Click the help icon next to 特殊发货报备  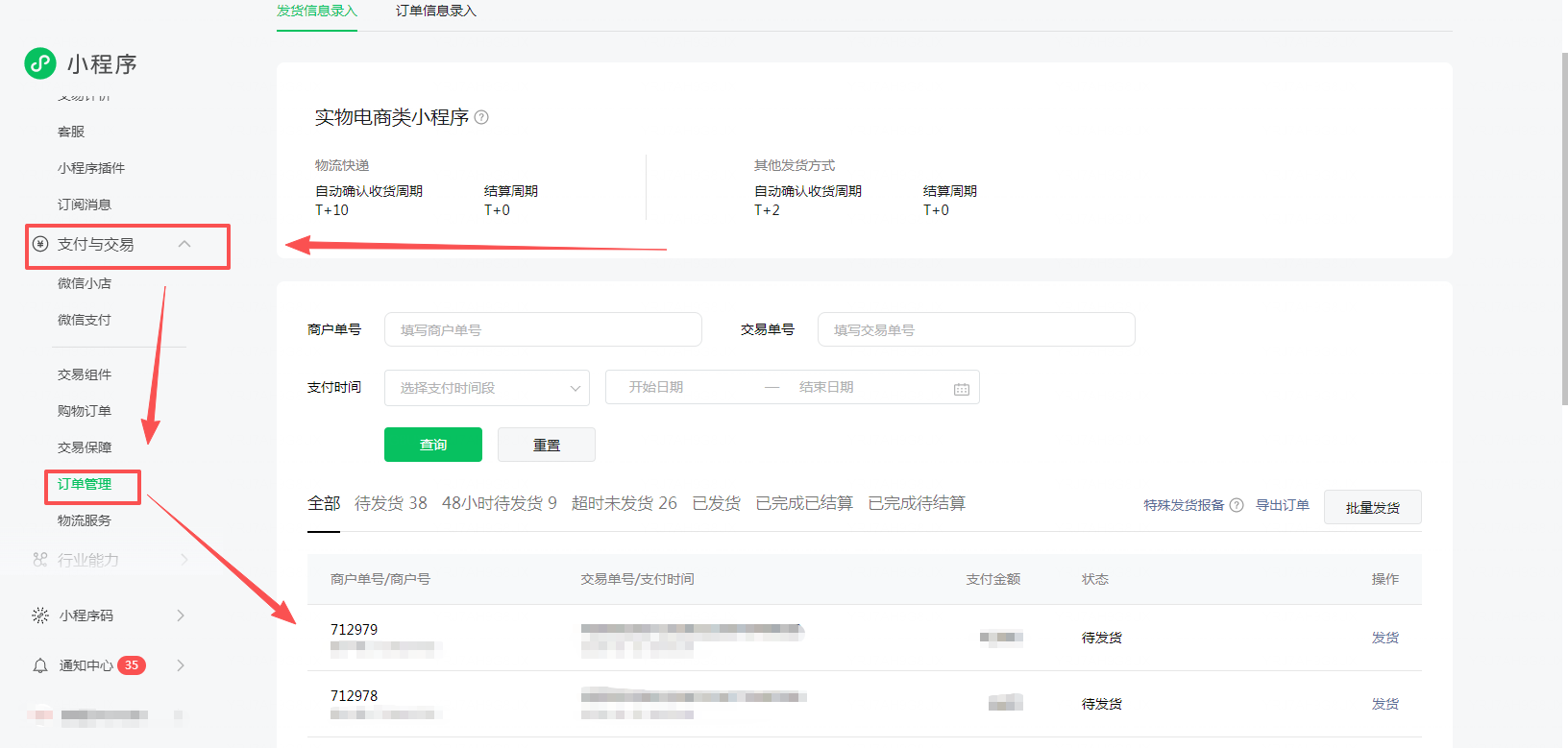tap(1237, 505)
